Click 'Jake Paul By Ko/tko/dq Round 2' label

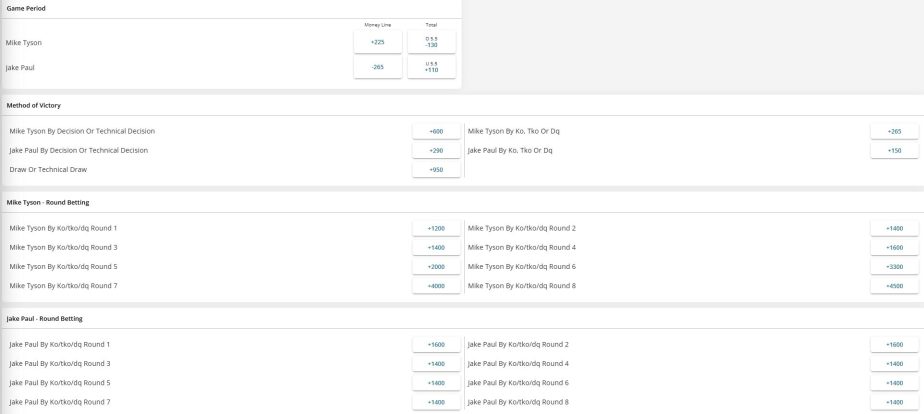(x=518, y=345)
